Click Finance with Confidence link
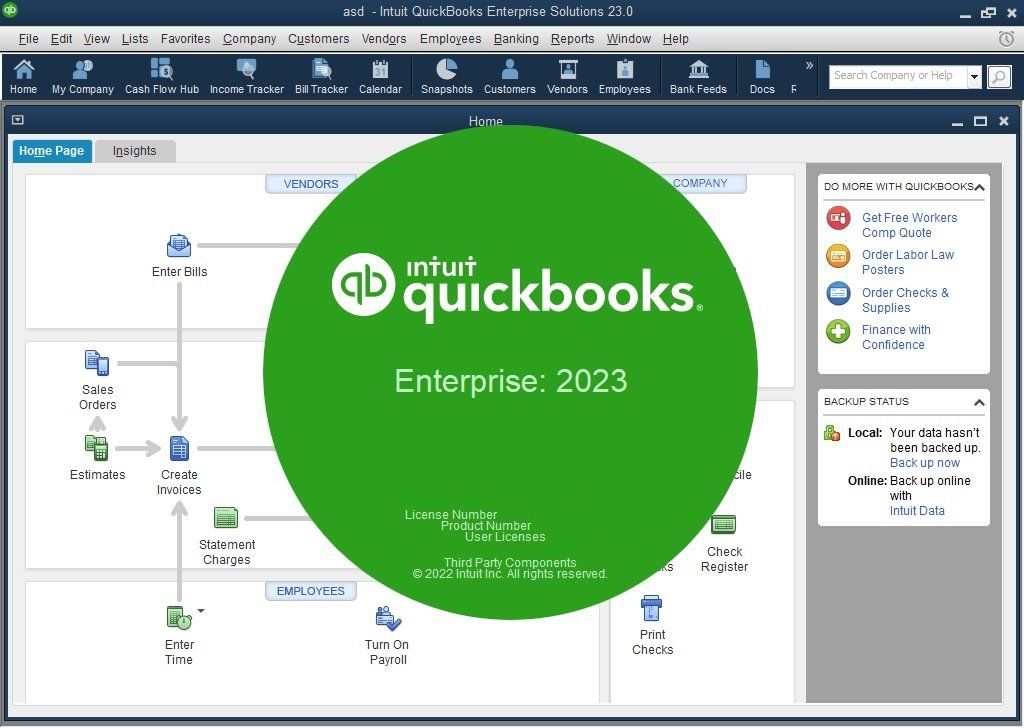Screen dimensions: 1024x728 click(896, 338)
